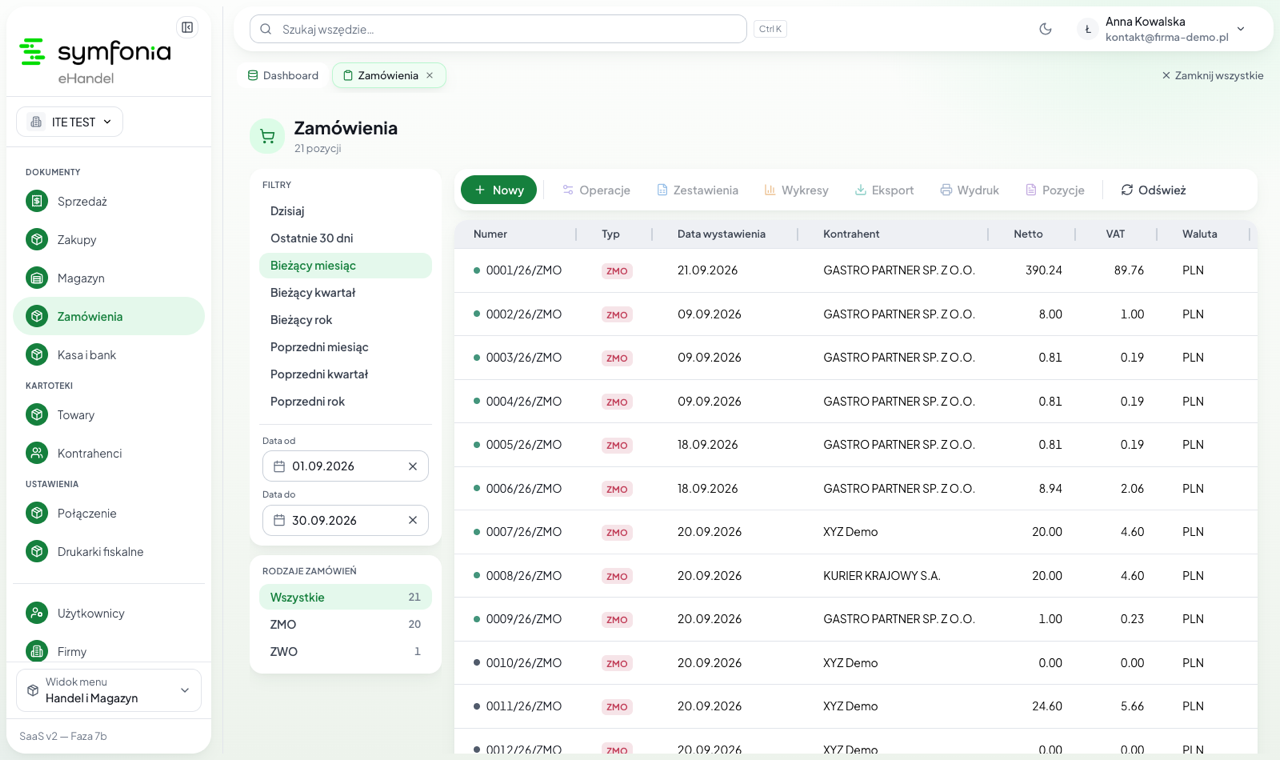Click the Ctrl K shortcut badge
This screenshot has height=760, width=1280.
770,29
